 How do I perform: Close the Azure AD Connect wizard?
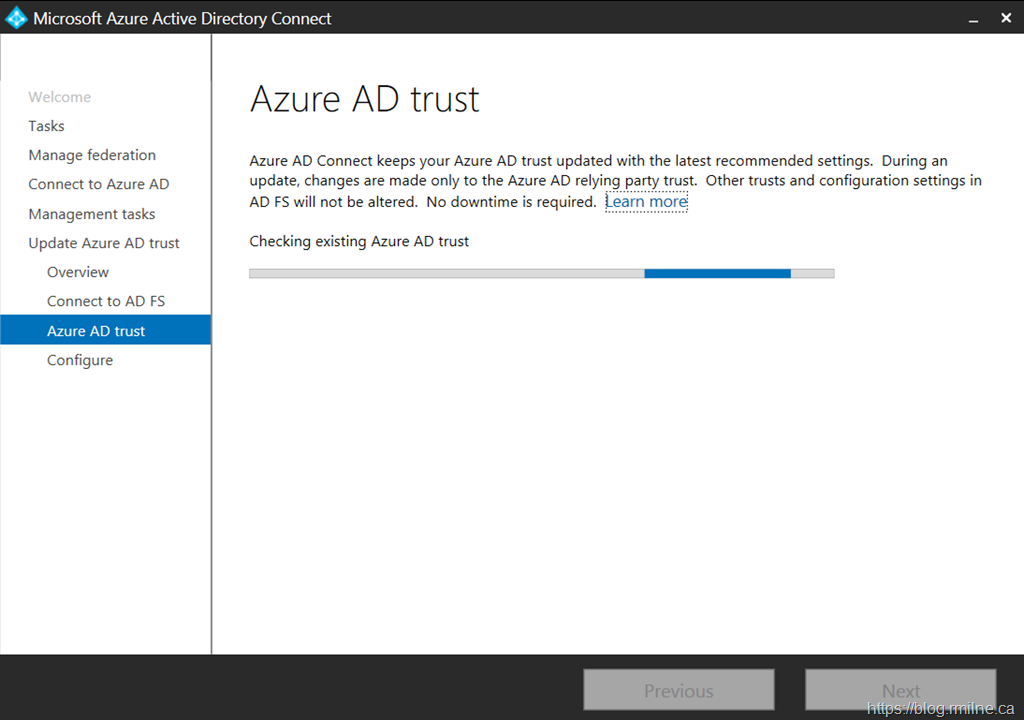coord(1005,18)
